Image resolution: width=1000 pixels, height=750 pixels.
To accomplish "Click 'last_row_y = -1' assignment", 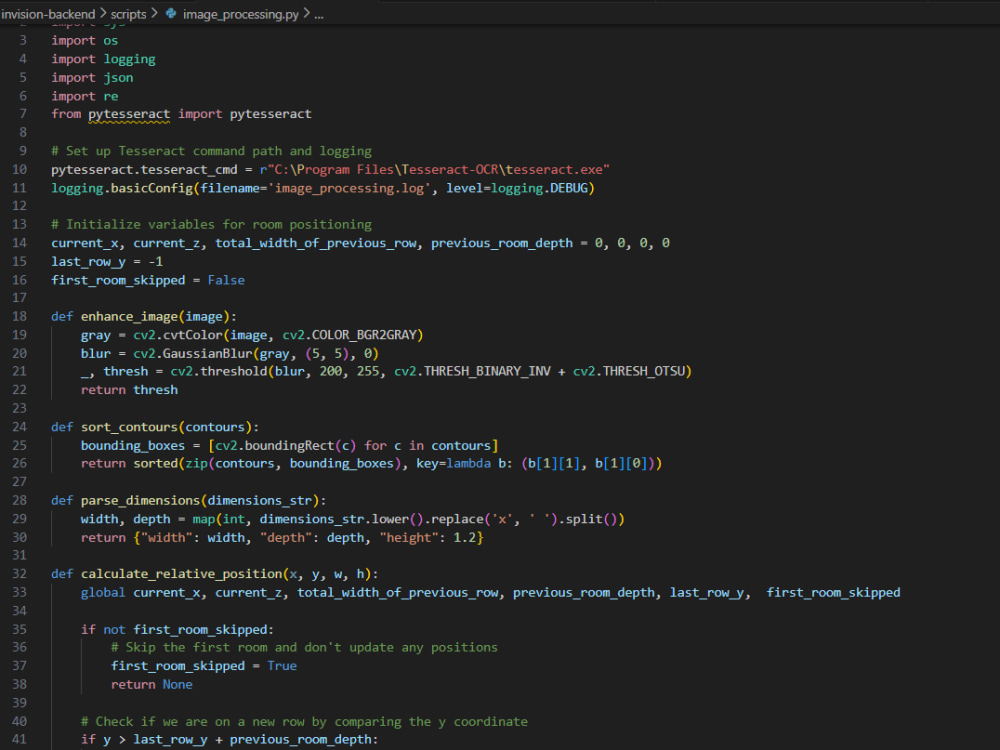I will pyautogui.click(x=107, y=261).
